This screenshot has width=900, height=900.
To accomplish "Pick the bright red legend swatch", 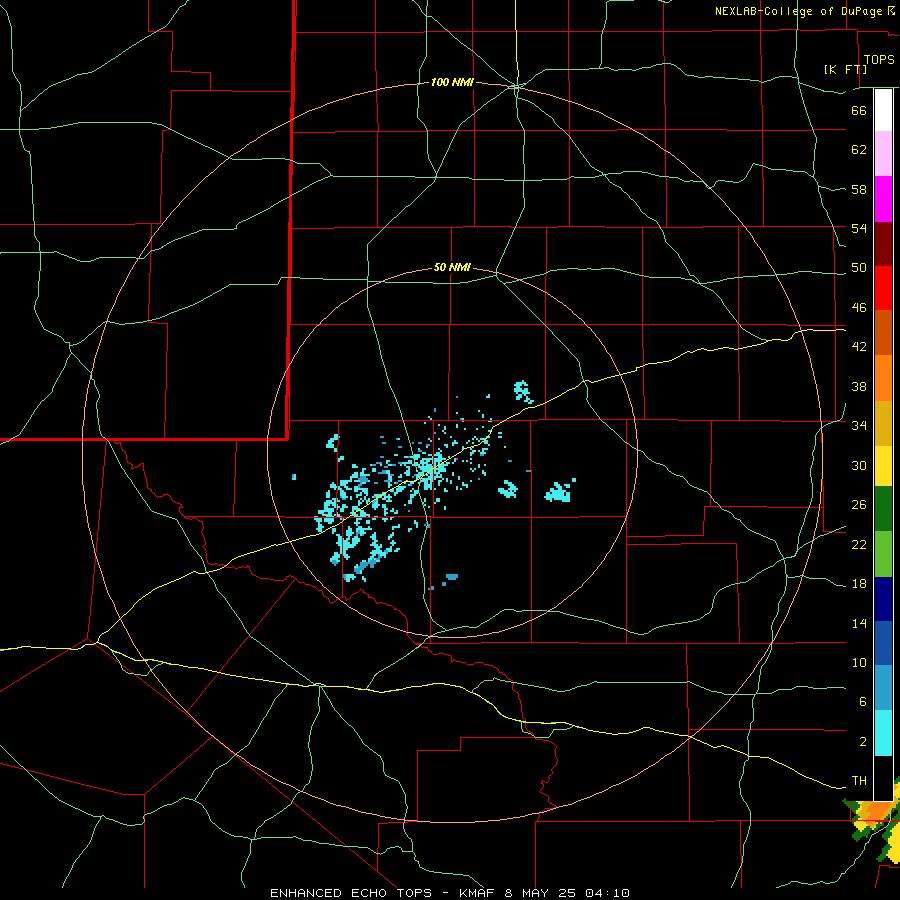I will [883, 288].
